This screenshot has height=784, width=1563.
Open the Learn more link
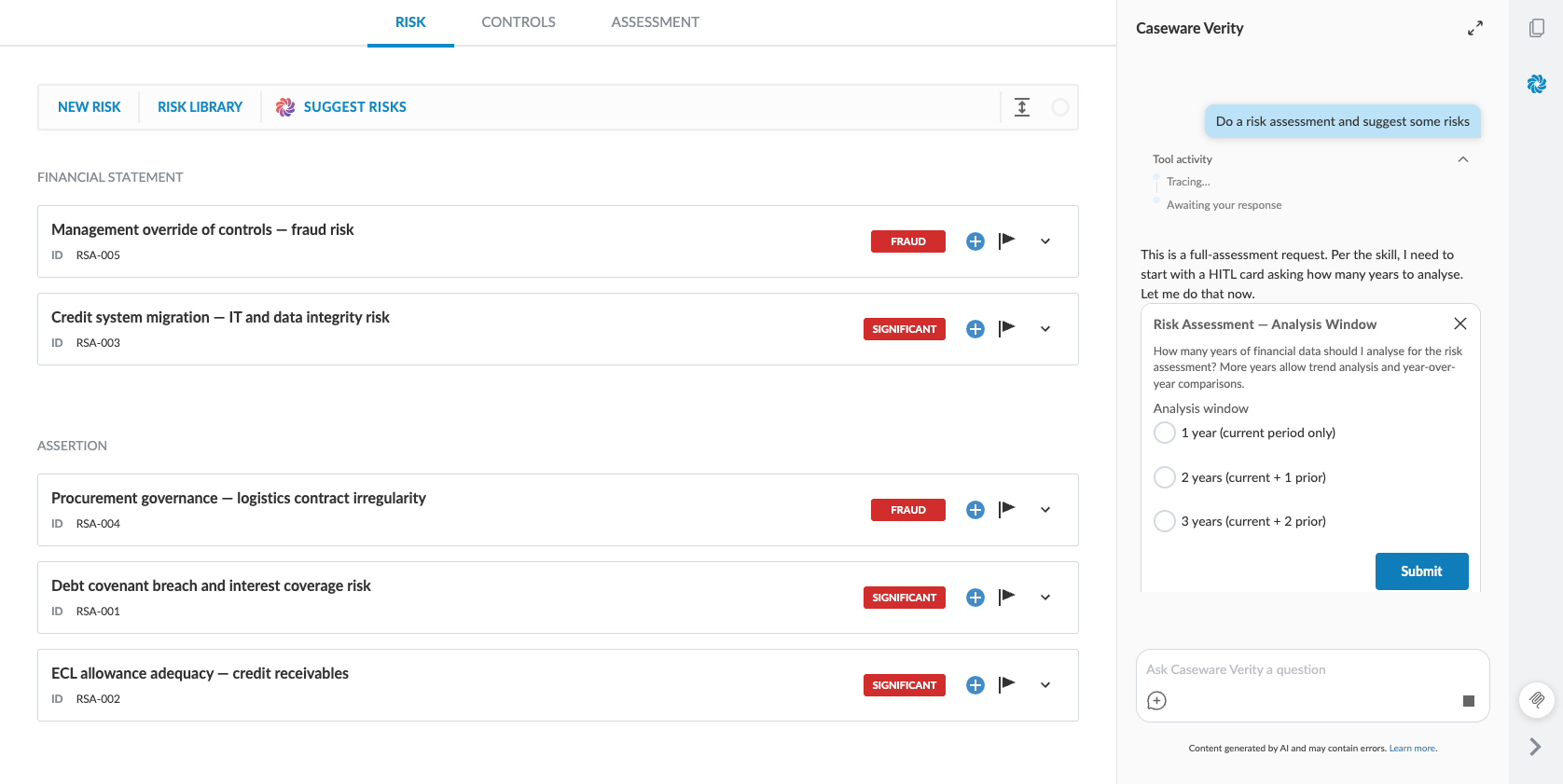(1412, 749)
